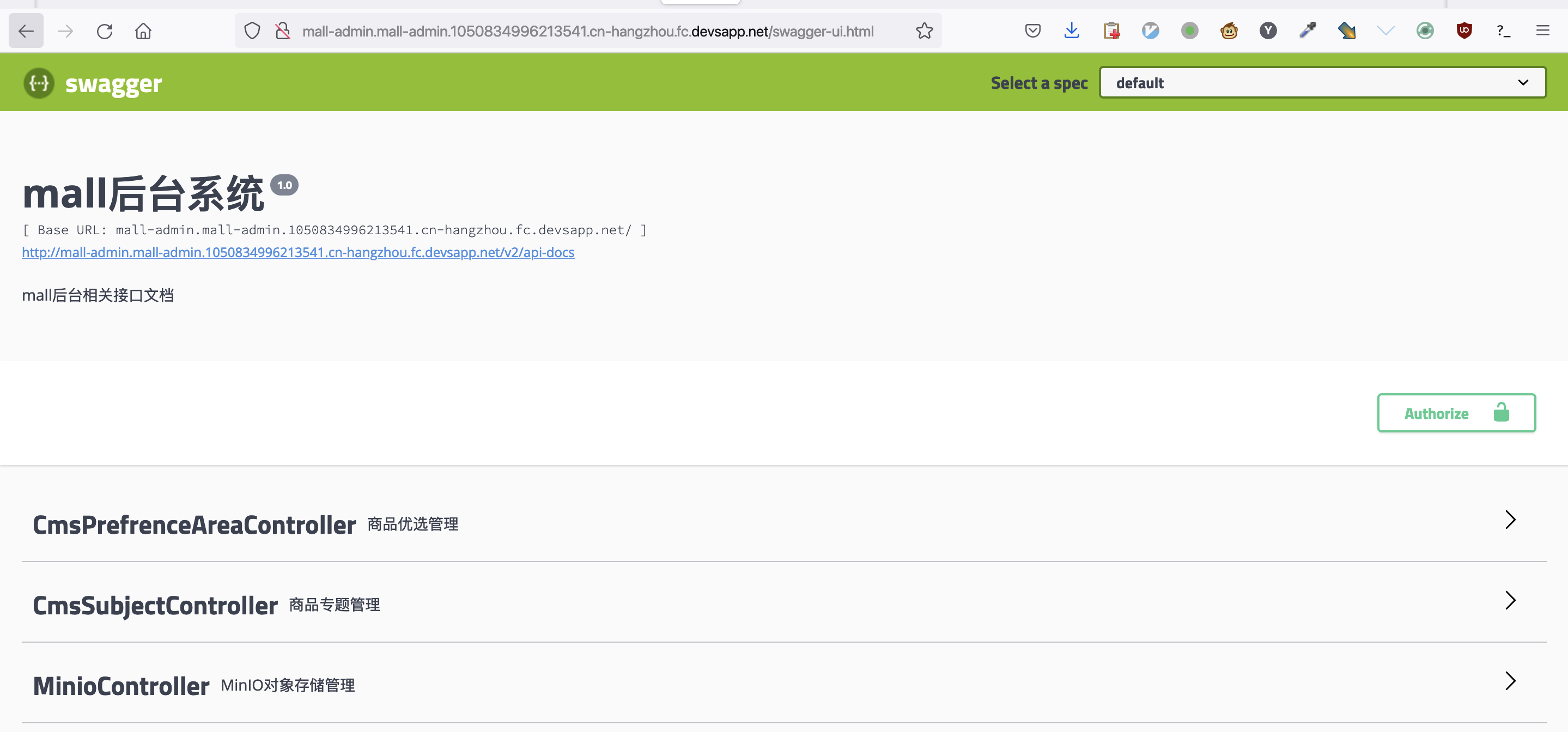Click the tracking protection shield icon
1568x732 pixels.
coord(252,31)
